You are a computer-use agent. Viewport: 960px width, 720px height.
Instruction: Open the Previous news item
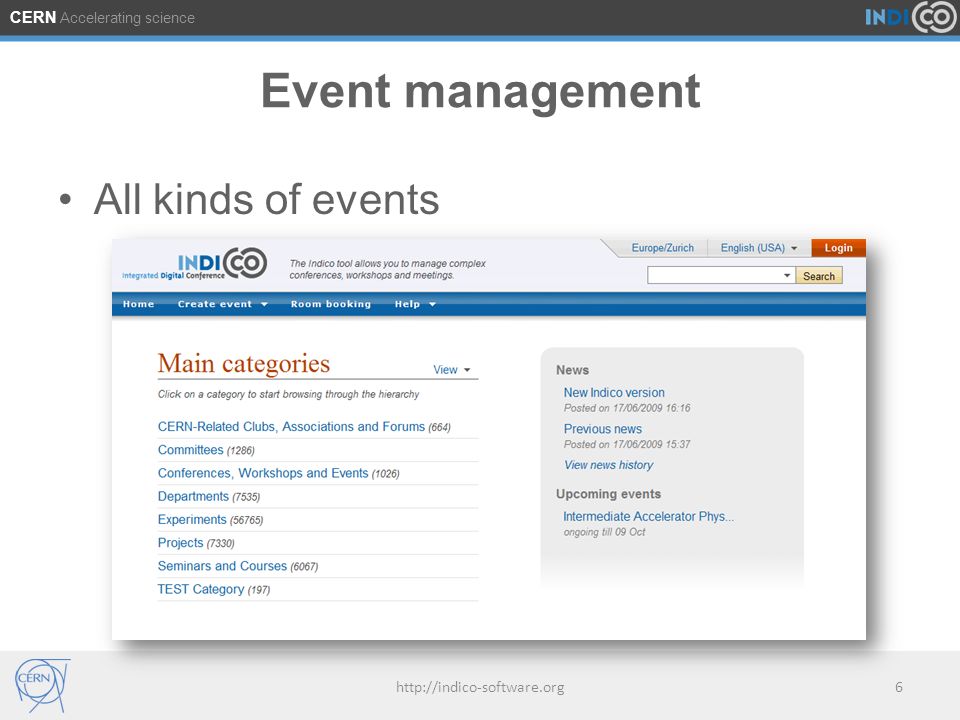602,429
